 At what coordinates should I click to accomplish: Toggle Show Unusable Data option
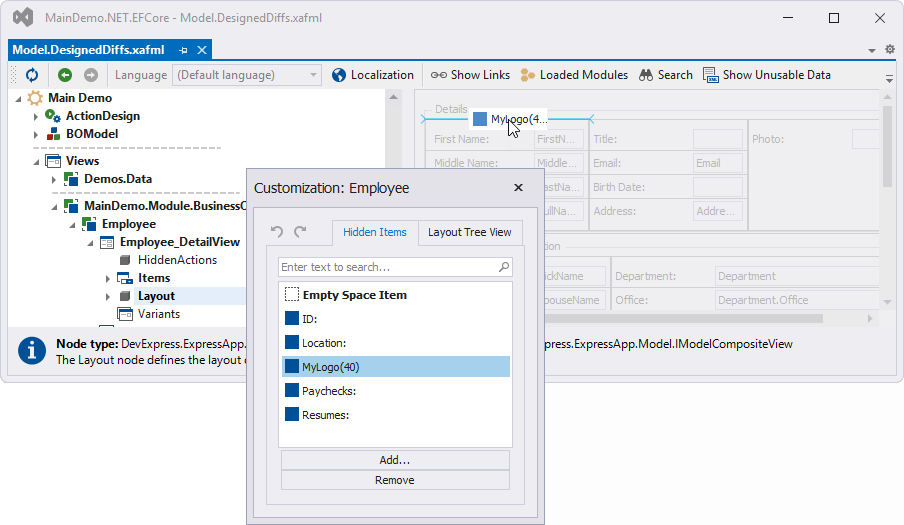click(x=766, y=75)
